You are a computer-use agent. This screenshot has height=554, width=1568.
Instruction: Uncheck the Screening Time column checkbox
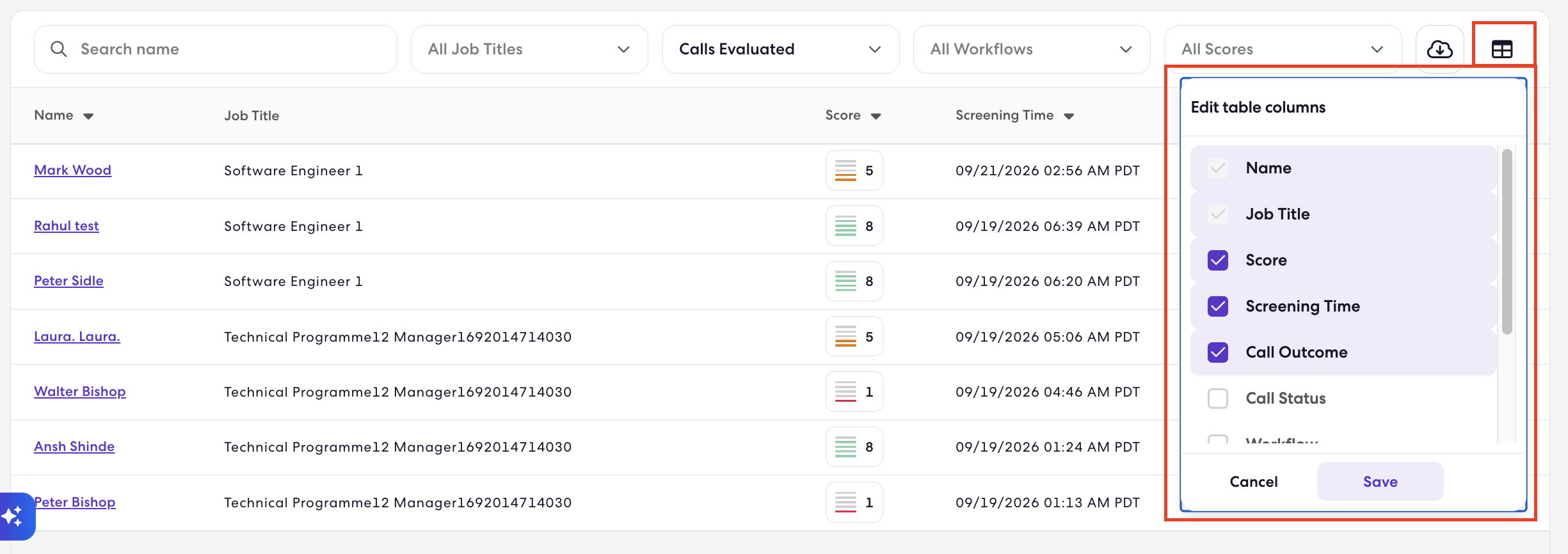coord(1218,306)
